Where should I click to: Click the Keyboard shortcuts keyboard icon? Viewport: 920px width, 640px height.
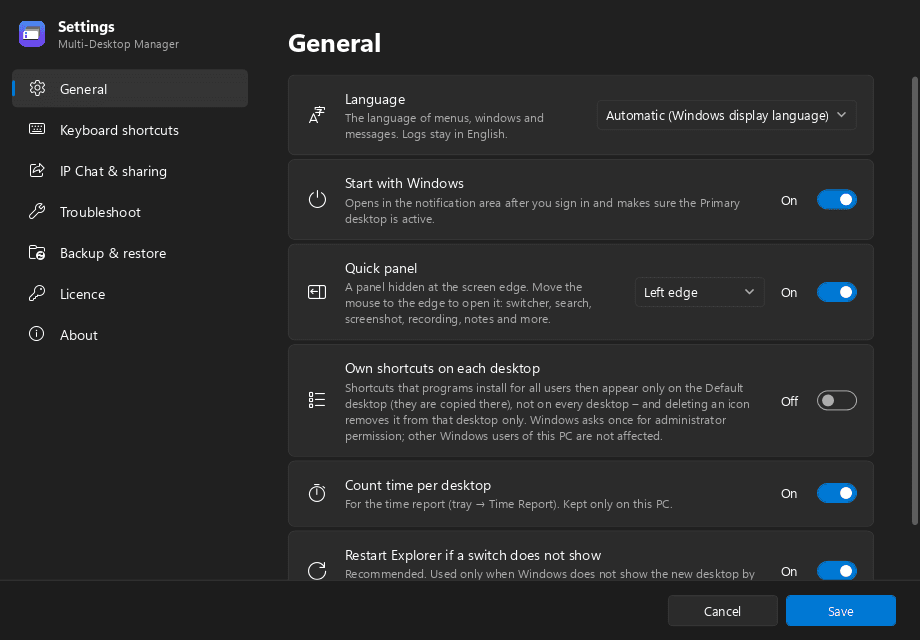[37, 129]
